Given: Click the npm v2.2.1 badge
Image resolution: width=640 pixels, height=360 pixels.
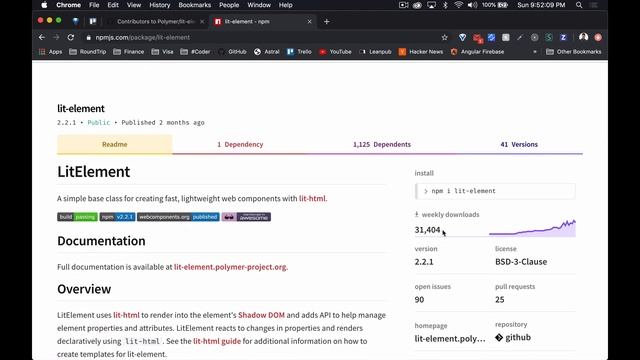Looking at the screenshot, I should pos(118,217).
